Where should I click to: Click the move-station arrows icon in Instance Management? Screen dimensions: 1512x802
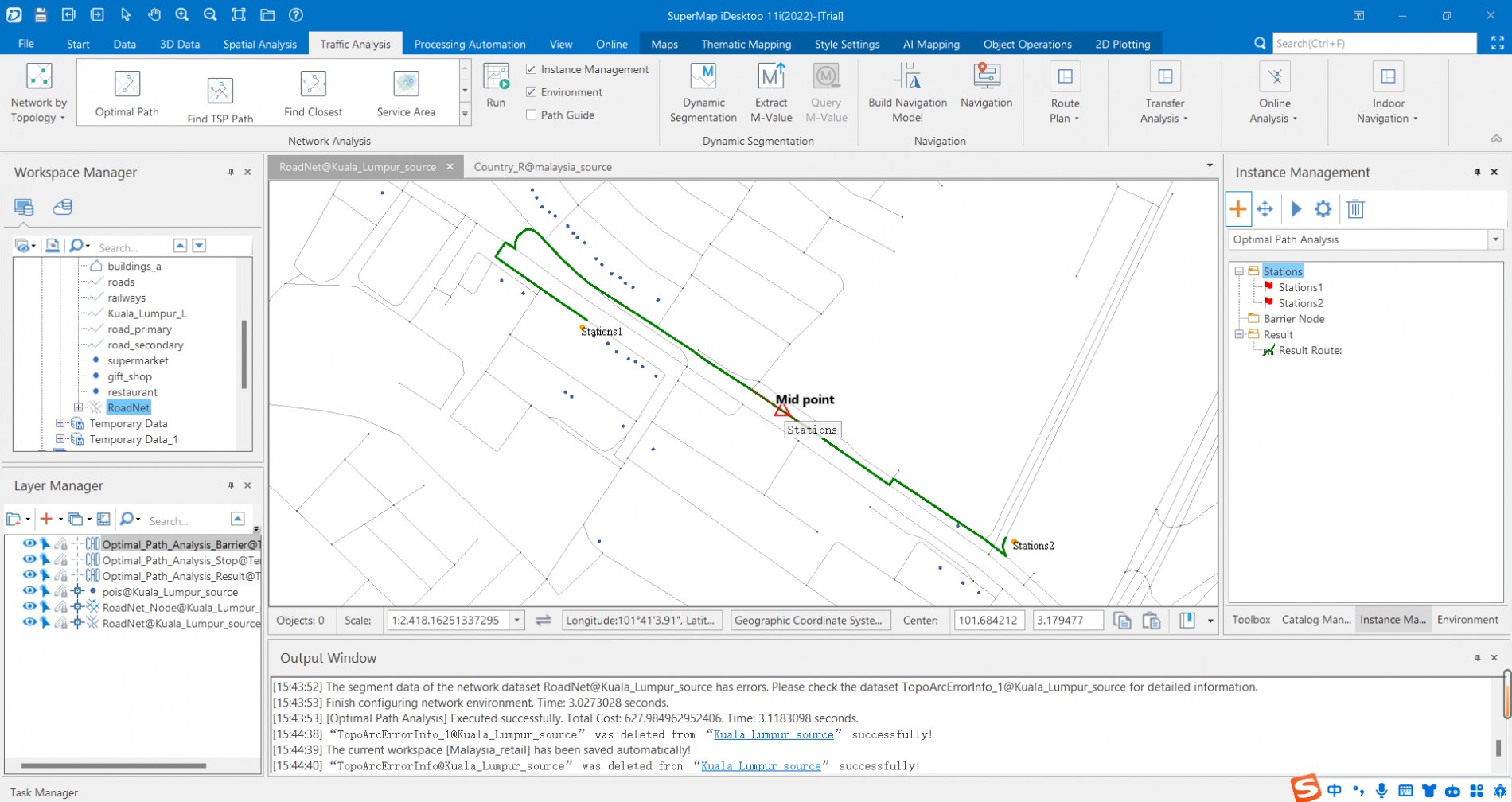point(1265,209)
